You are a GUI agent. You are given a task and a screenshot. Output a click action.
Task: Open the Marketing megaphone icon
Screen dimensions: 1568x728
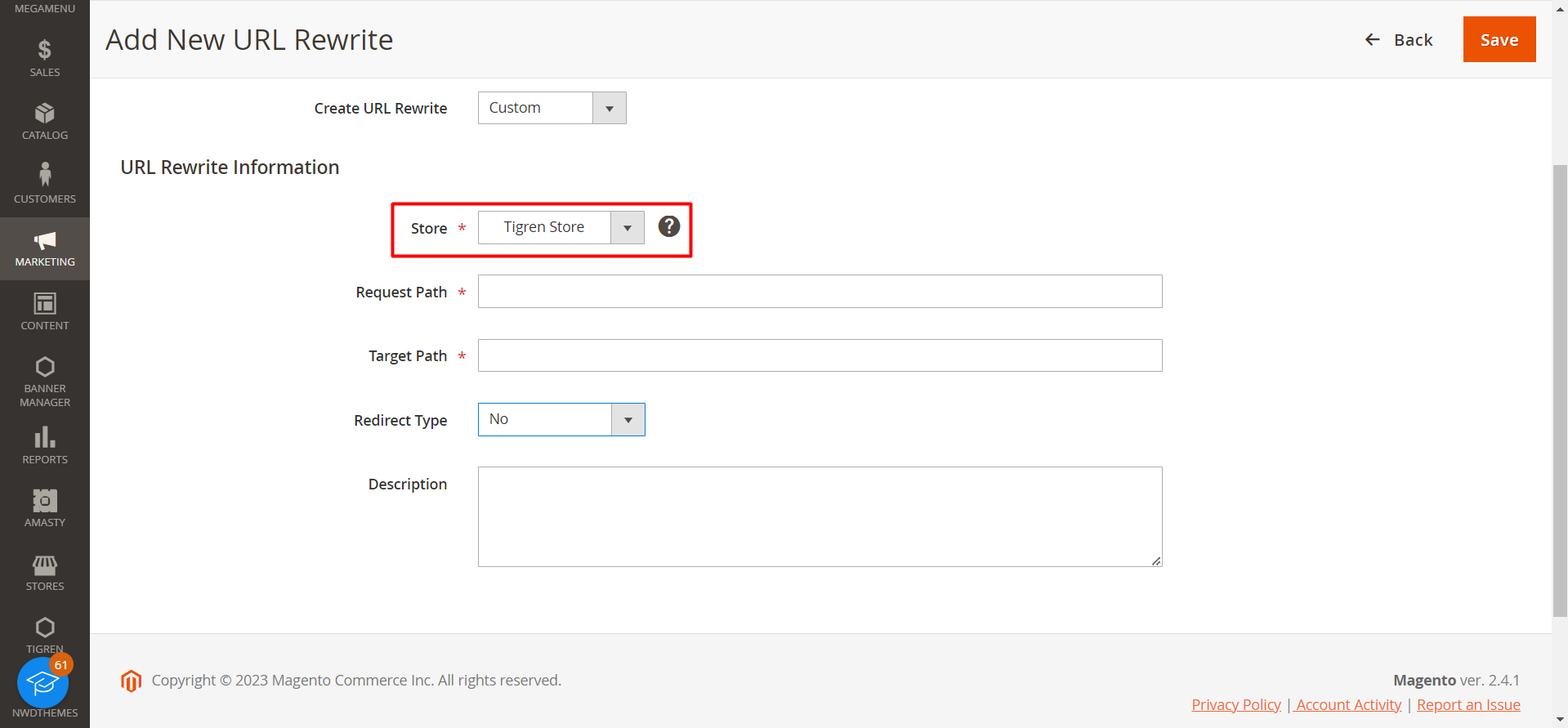(45, 240)
